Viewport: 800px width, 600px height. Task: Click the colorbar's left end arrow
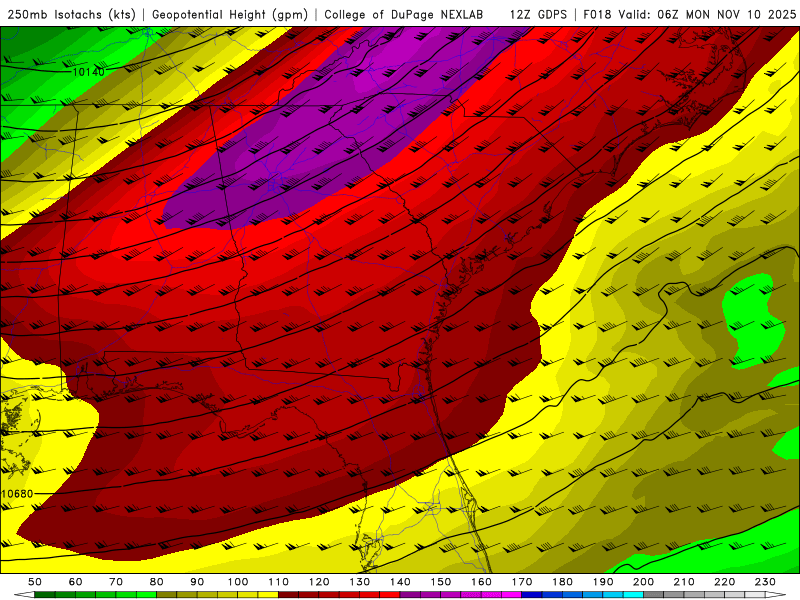[24, 595]
